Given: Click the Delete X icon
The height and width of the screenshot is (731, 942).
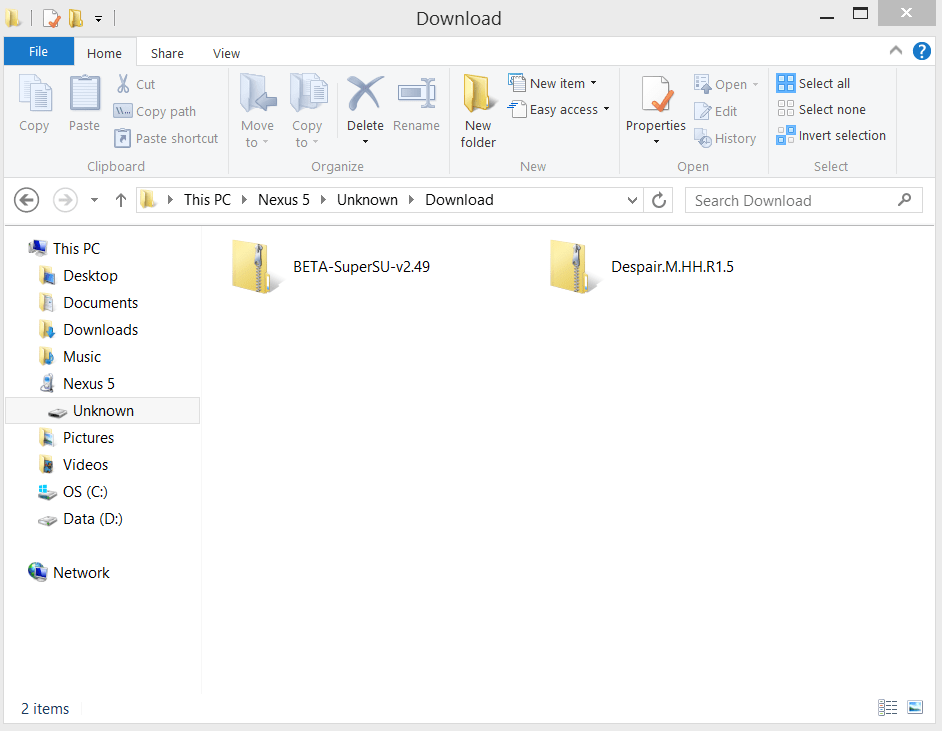Looking at the screenshot, I should point(365,93).
